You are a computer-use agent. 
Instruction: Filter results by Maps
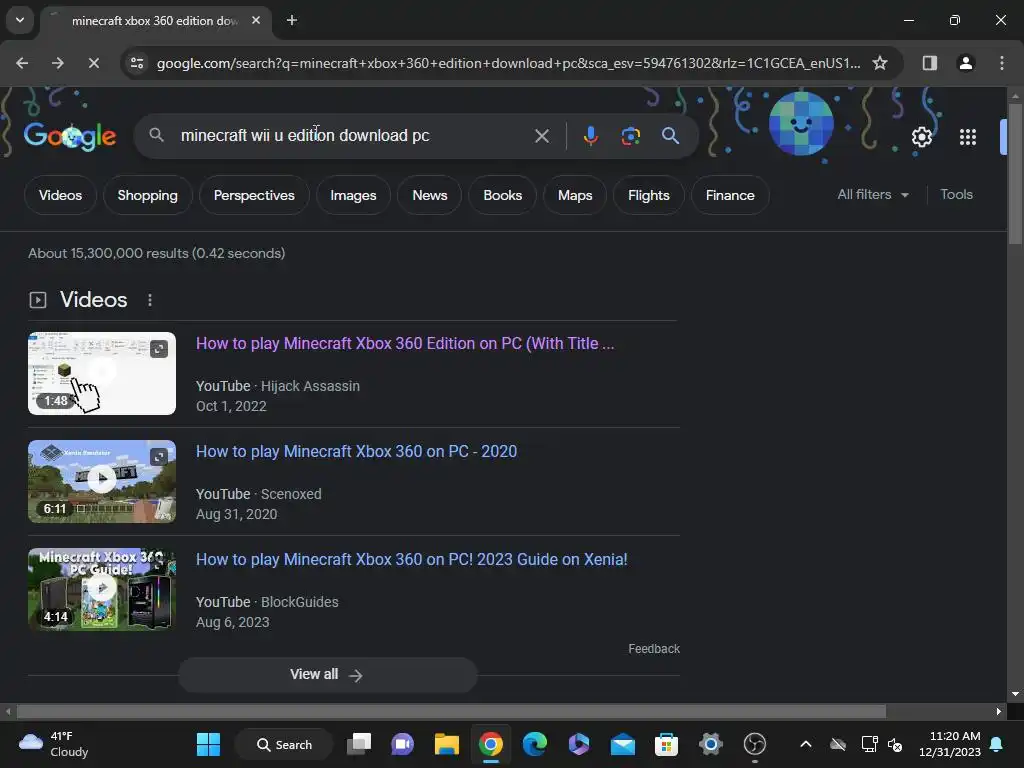pos(575,195)
